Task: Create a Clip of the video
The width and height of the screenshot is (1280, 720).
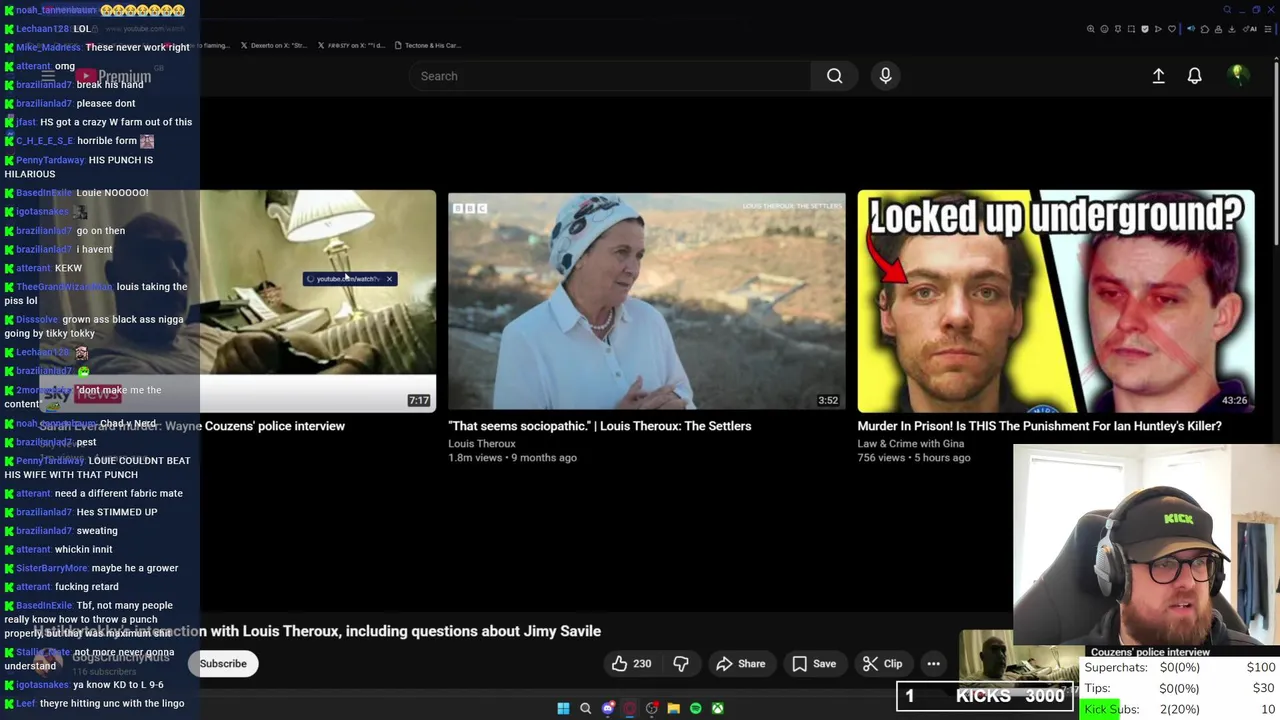Action: pyautogui.click(x=882, y=664)
